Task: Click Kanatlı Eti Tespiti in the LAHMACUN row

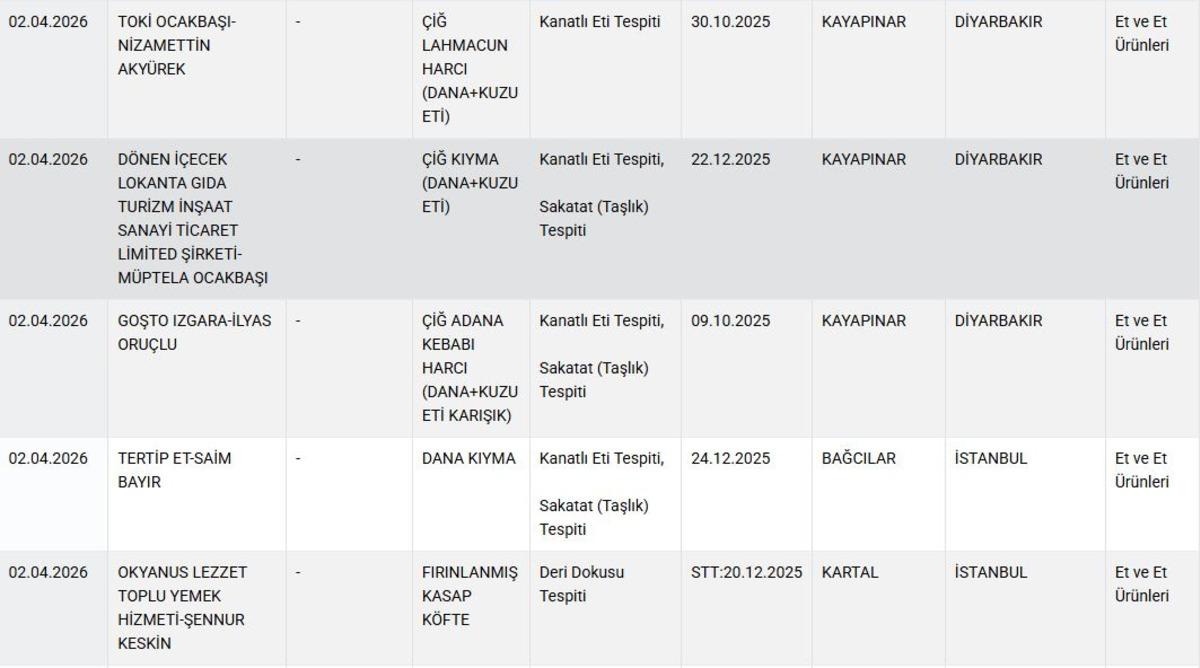Action: tap(599, 21)
